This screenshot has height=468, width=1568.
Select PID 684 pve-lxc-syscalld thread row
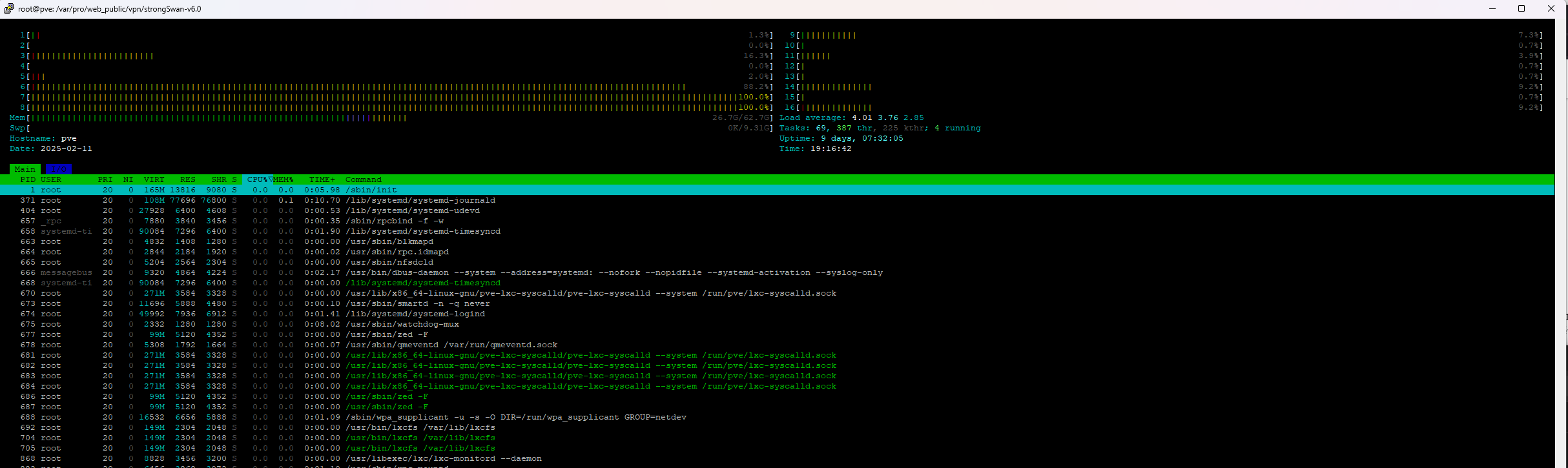tap(777, 386)
